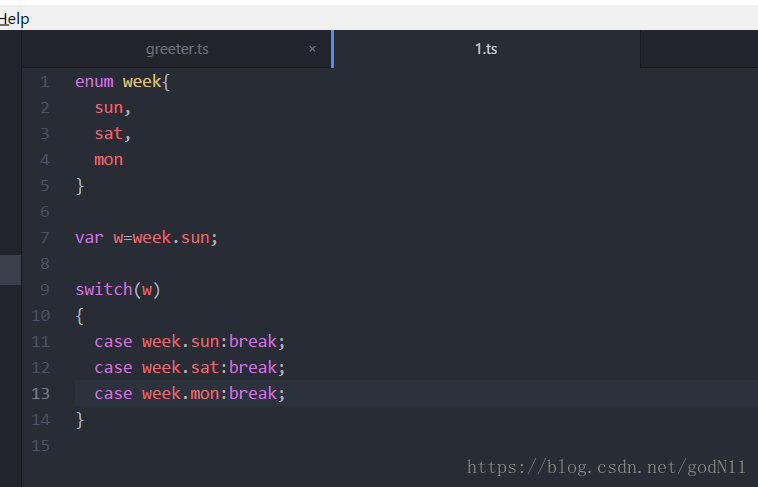Click 'sun,' enum member on line 2
This screenshot has width=758, height=487.
coord(113,108)
